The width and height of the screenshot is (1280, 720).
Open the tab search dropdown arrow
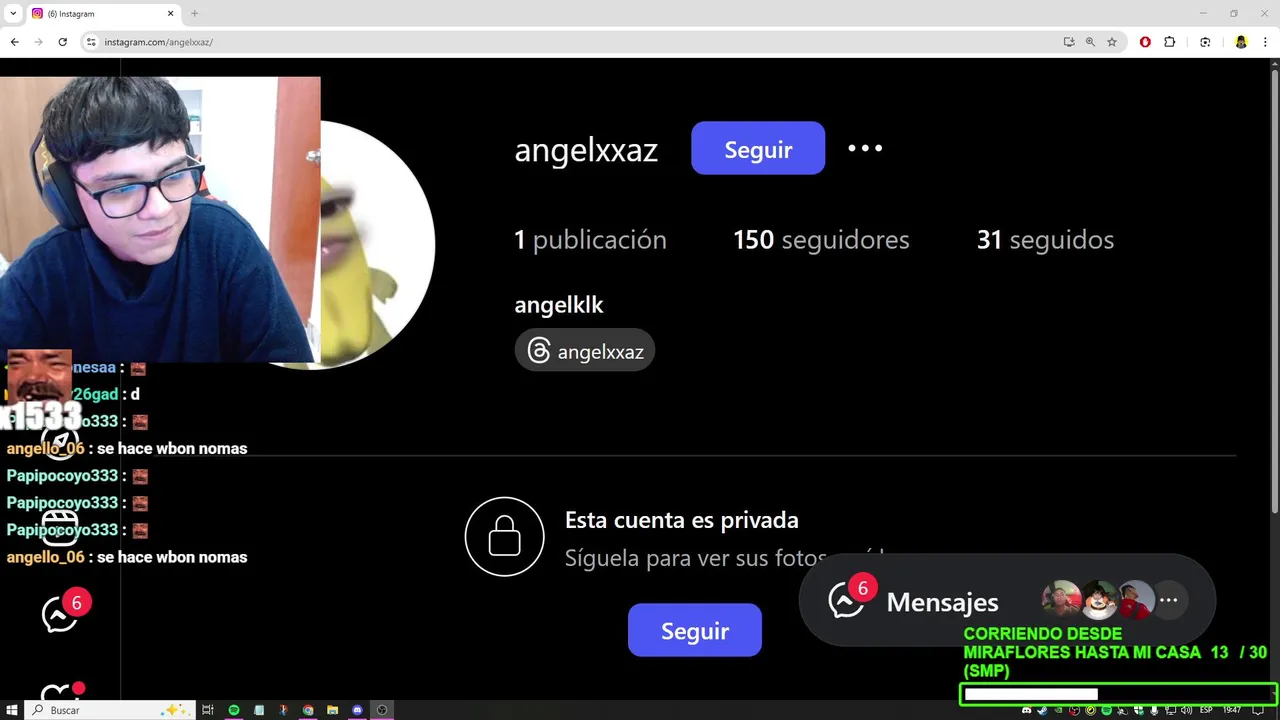click(x=13, y=14)
